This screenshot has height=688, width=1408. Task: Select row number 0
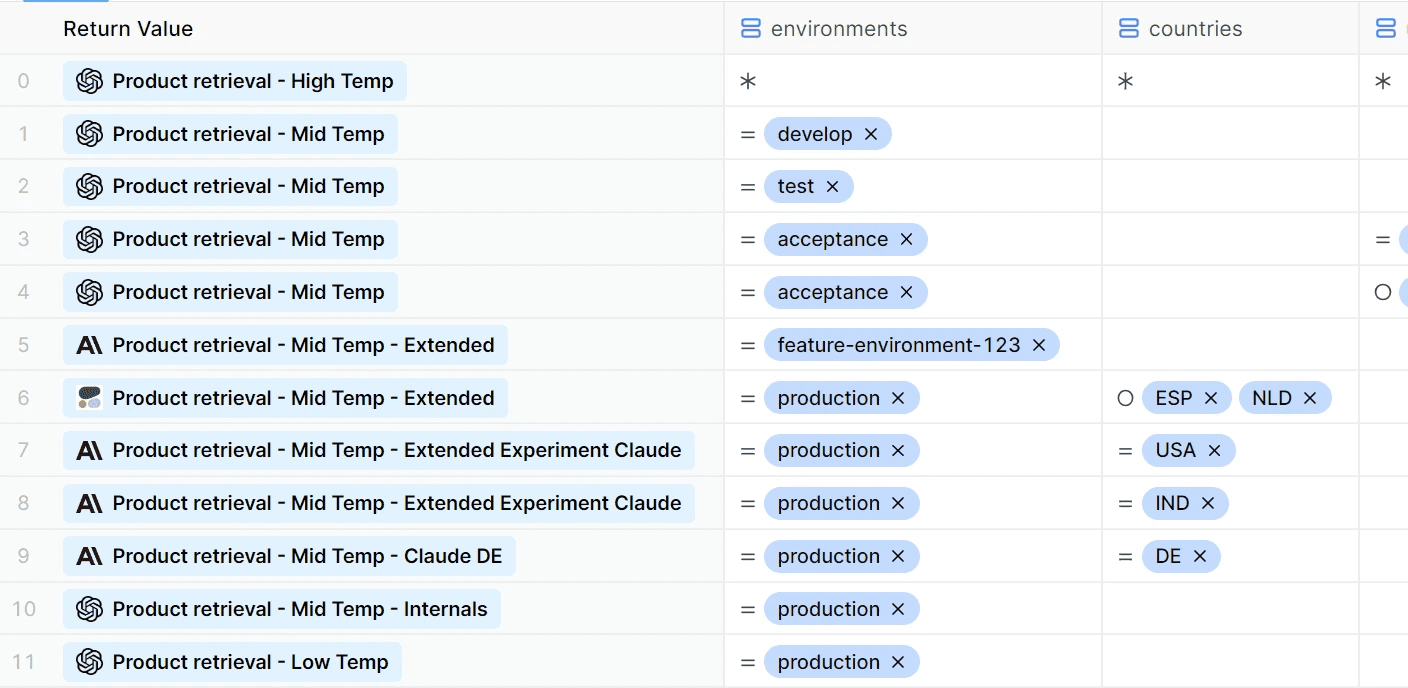point(24,81)
